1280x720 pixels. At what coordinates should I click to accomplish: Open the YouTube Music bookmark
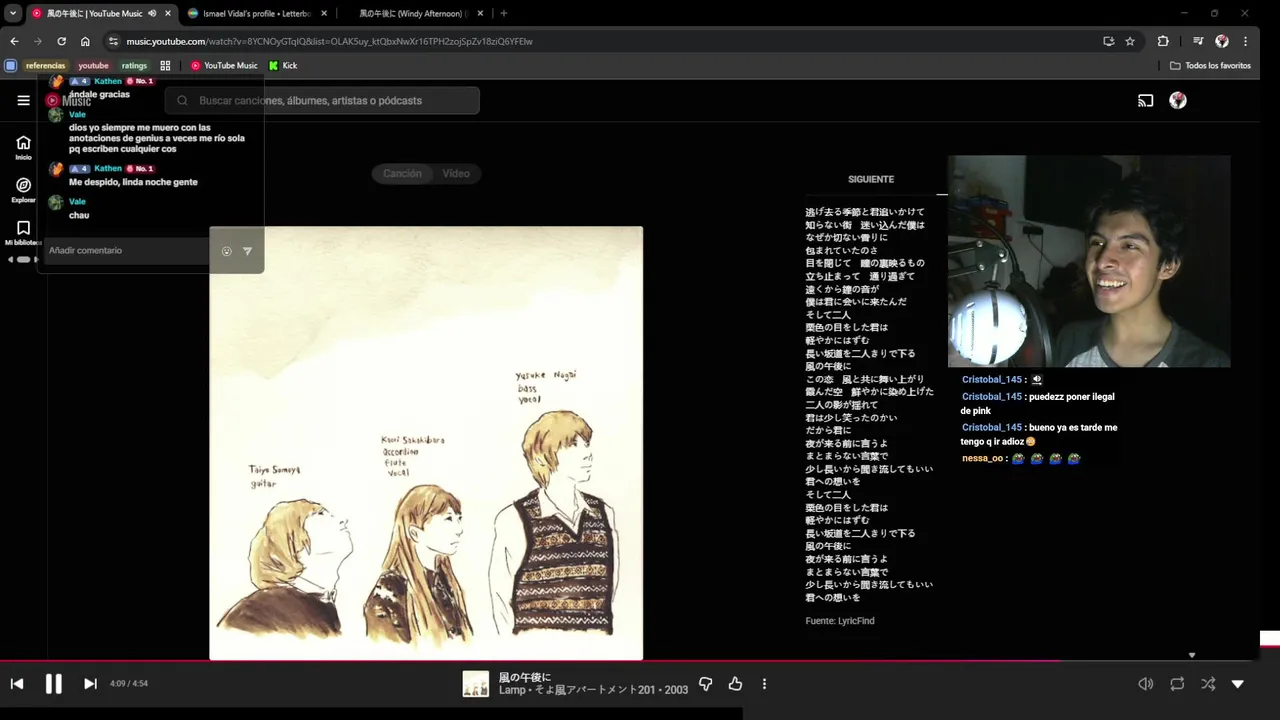coord(224,66)
